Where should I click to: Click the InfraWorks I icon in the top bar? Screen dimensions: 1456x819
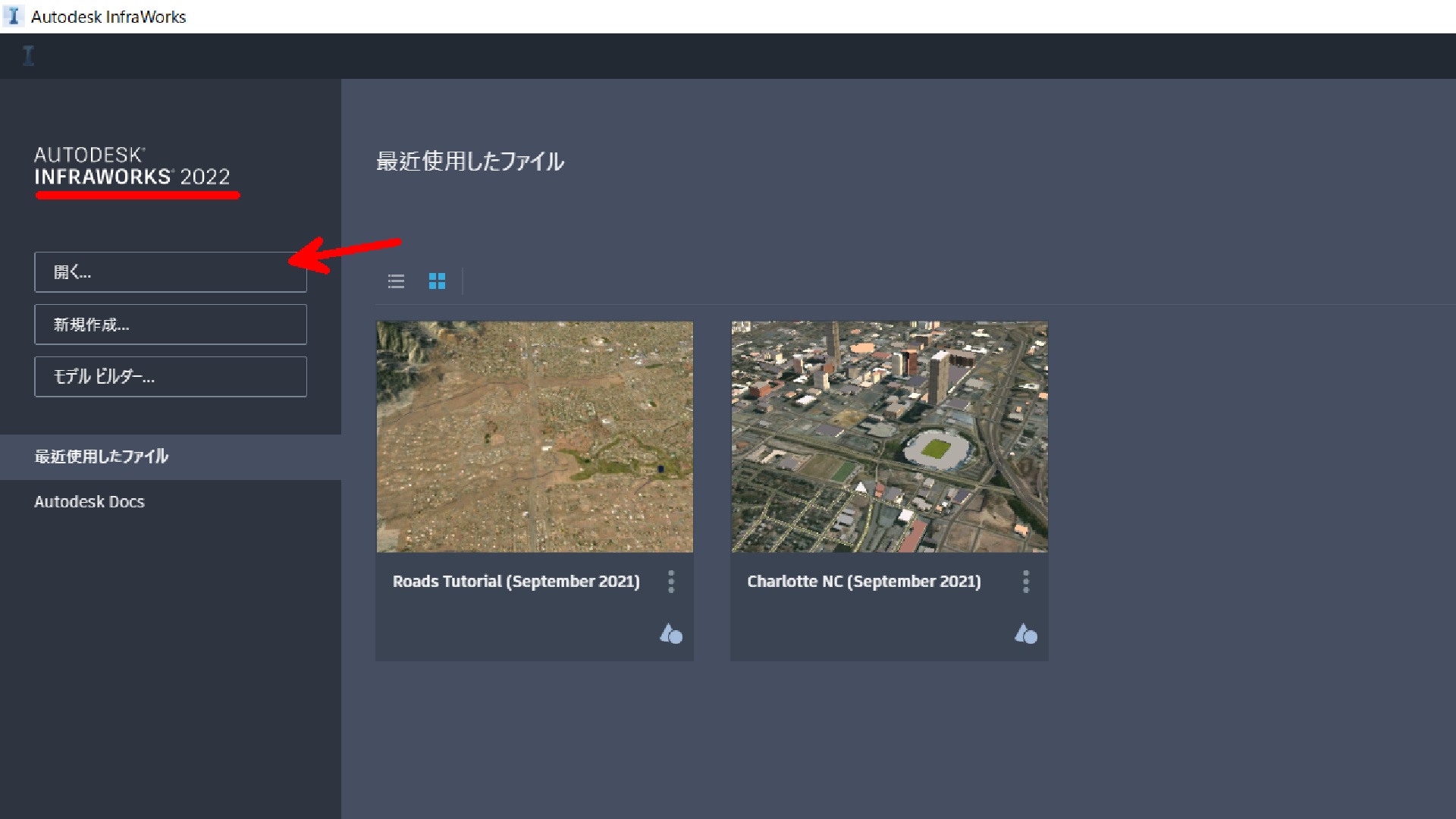click(x=29, y=55)
